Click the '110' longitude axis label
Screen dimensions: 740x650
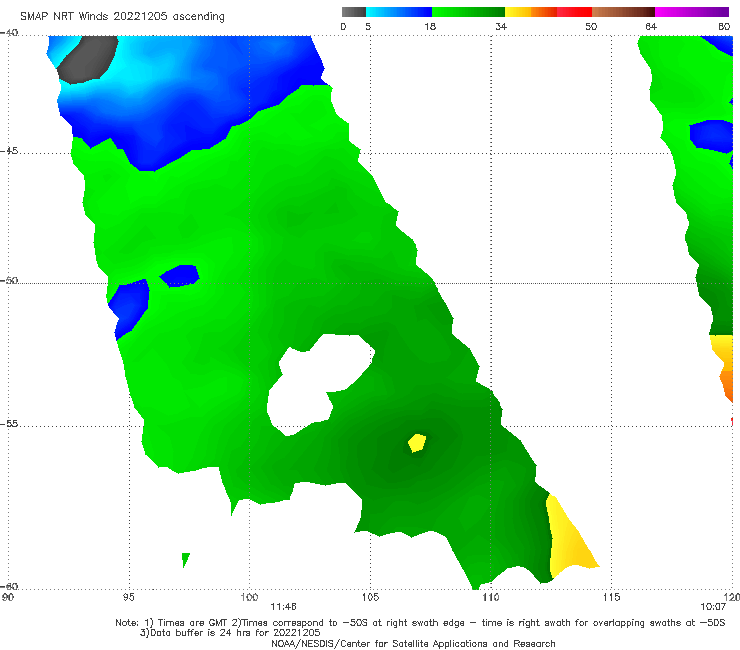click(491, 597)
